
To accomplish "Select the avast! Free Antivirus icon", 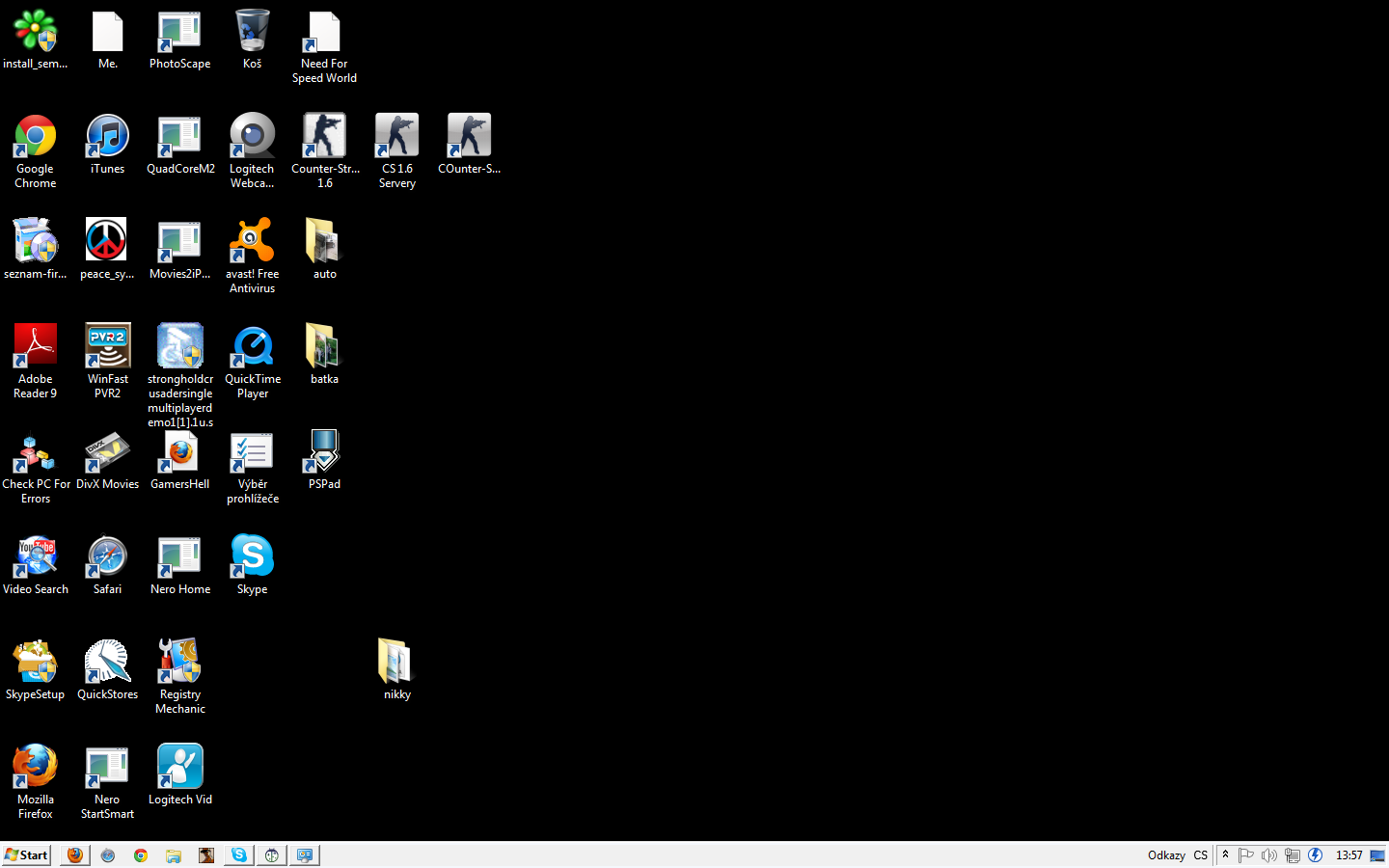I will pos(252,242).
